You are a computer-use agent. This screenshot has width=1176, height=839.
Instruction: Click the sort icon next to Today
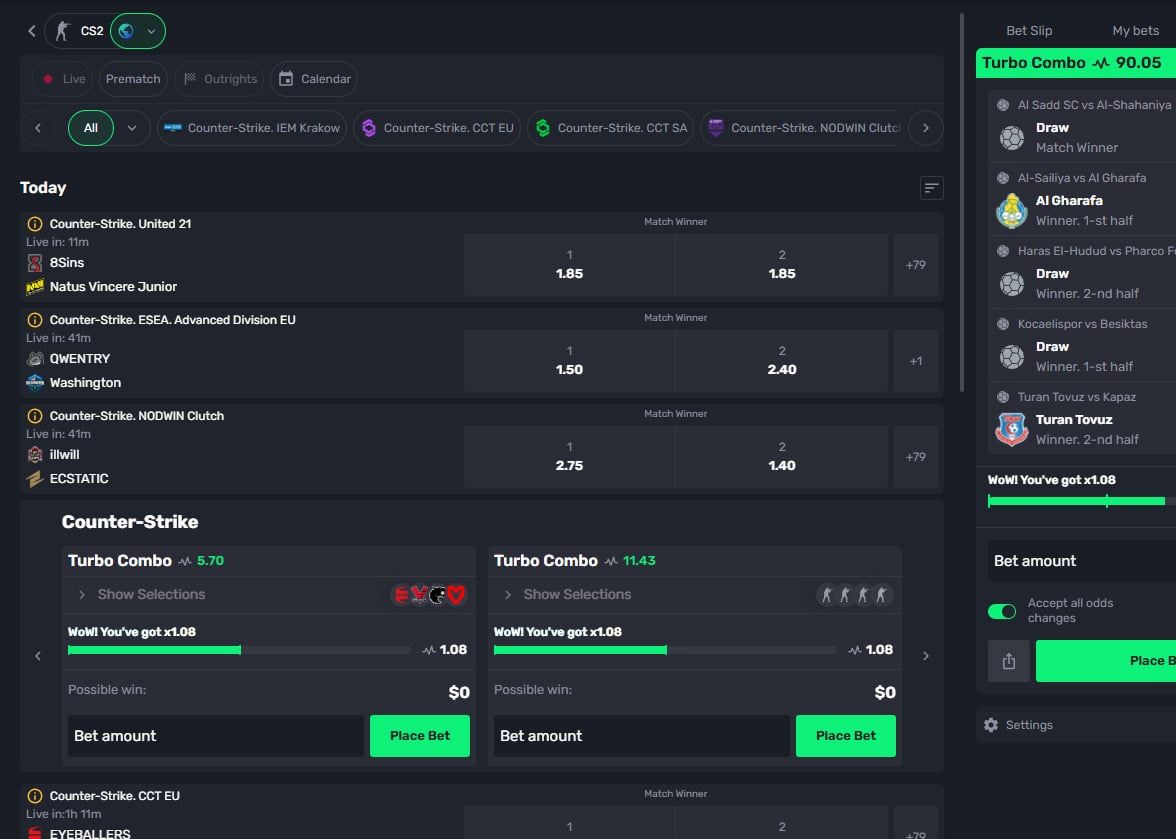click(931, 188)
